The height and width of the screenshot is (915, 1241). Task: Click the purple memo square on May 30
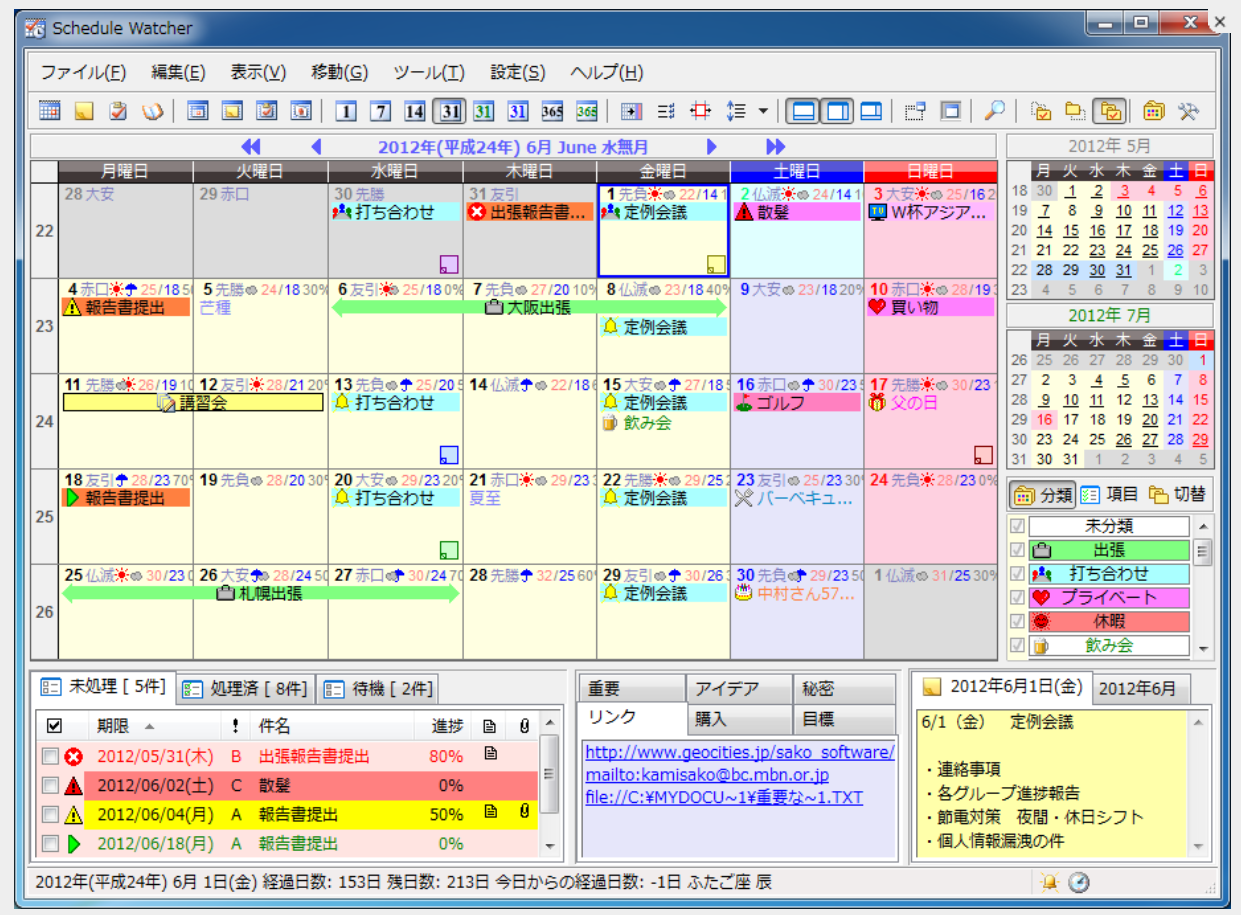click(449, 264)
